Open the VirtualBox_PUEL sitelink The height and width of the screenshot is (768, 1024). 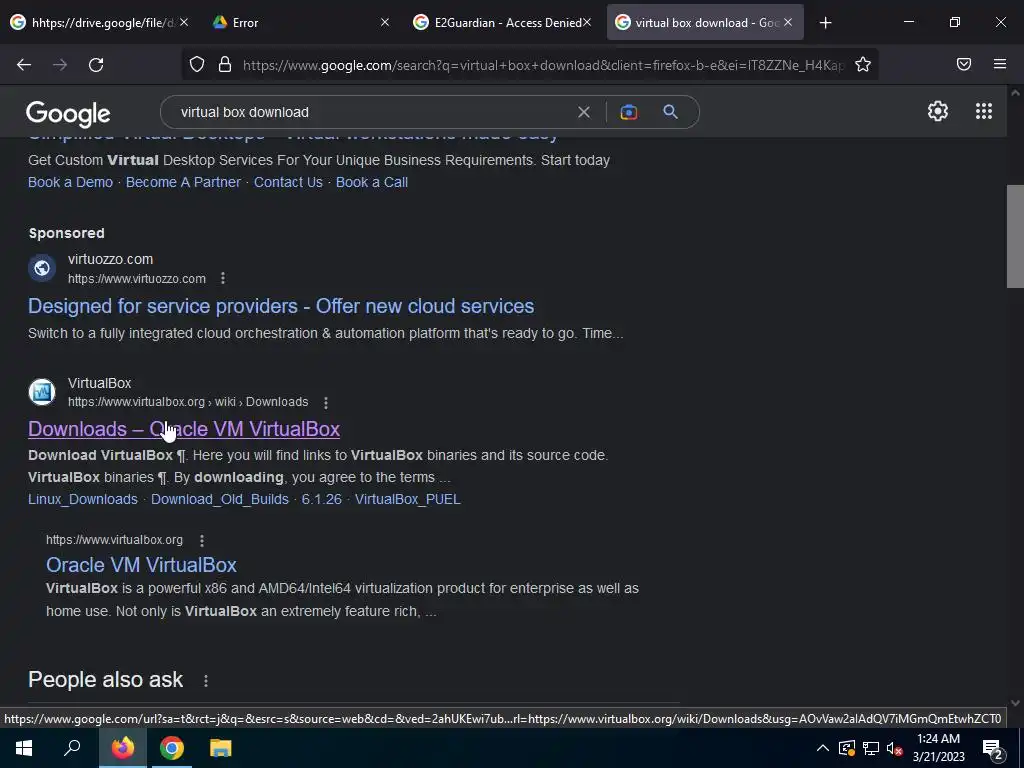pyautogui.click(x=408, y=500)
